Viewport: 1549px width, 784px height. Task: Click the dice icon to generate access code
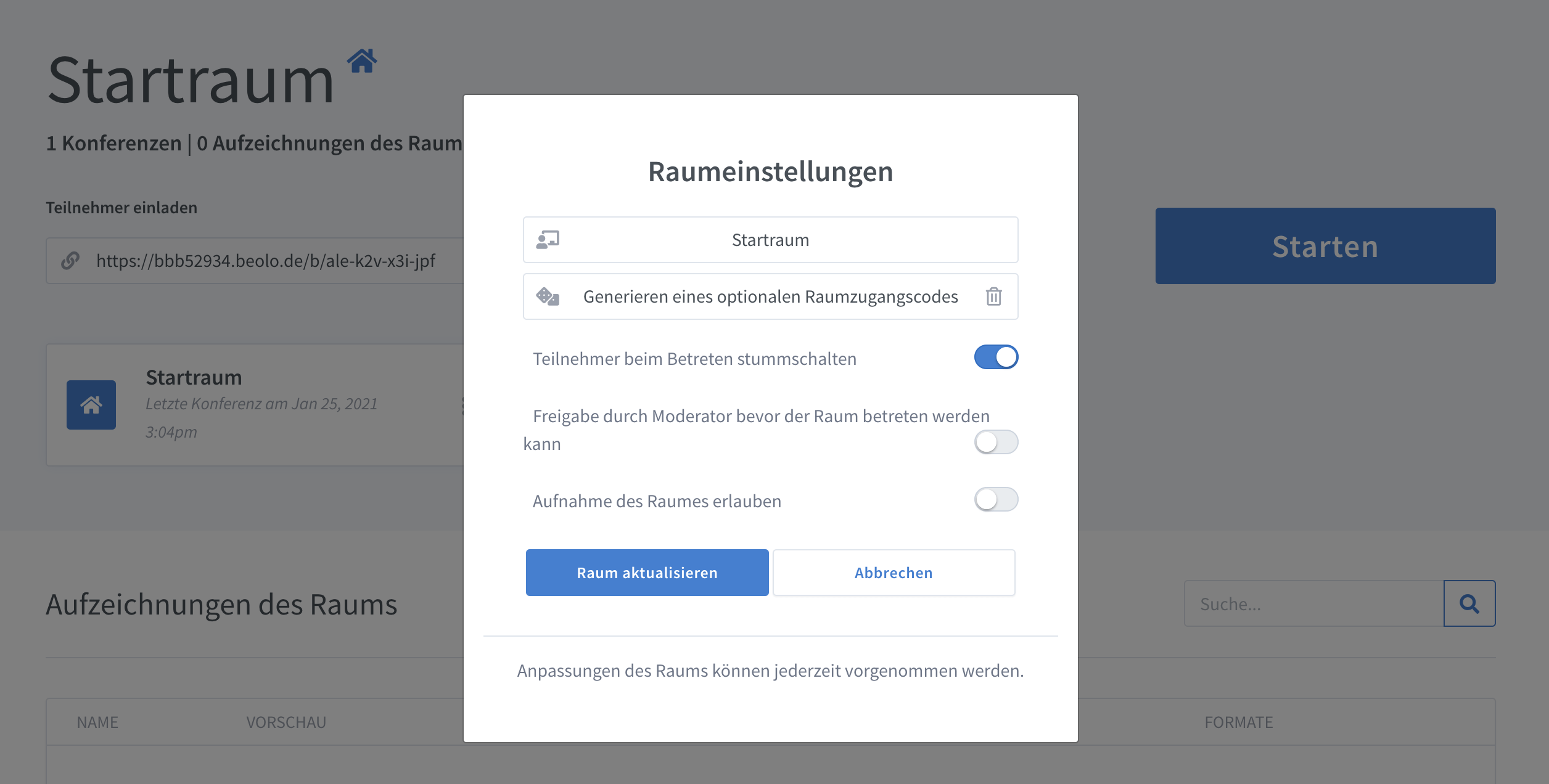[x=548, y=296]
